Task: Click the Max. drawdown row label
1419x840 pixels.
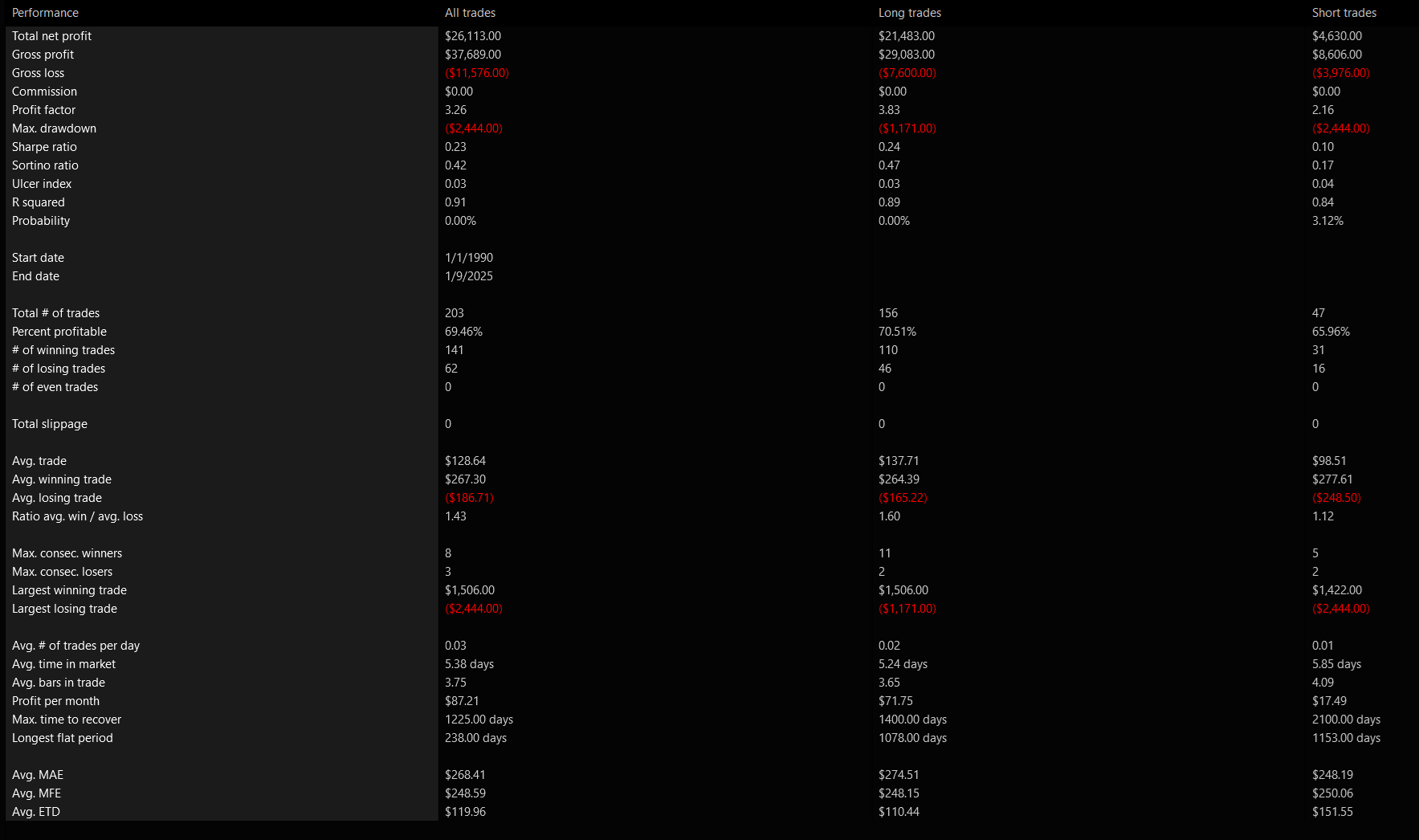Action: [54, 128]
